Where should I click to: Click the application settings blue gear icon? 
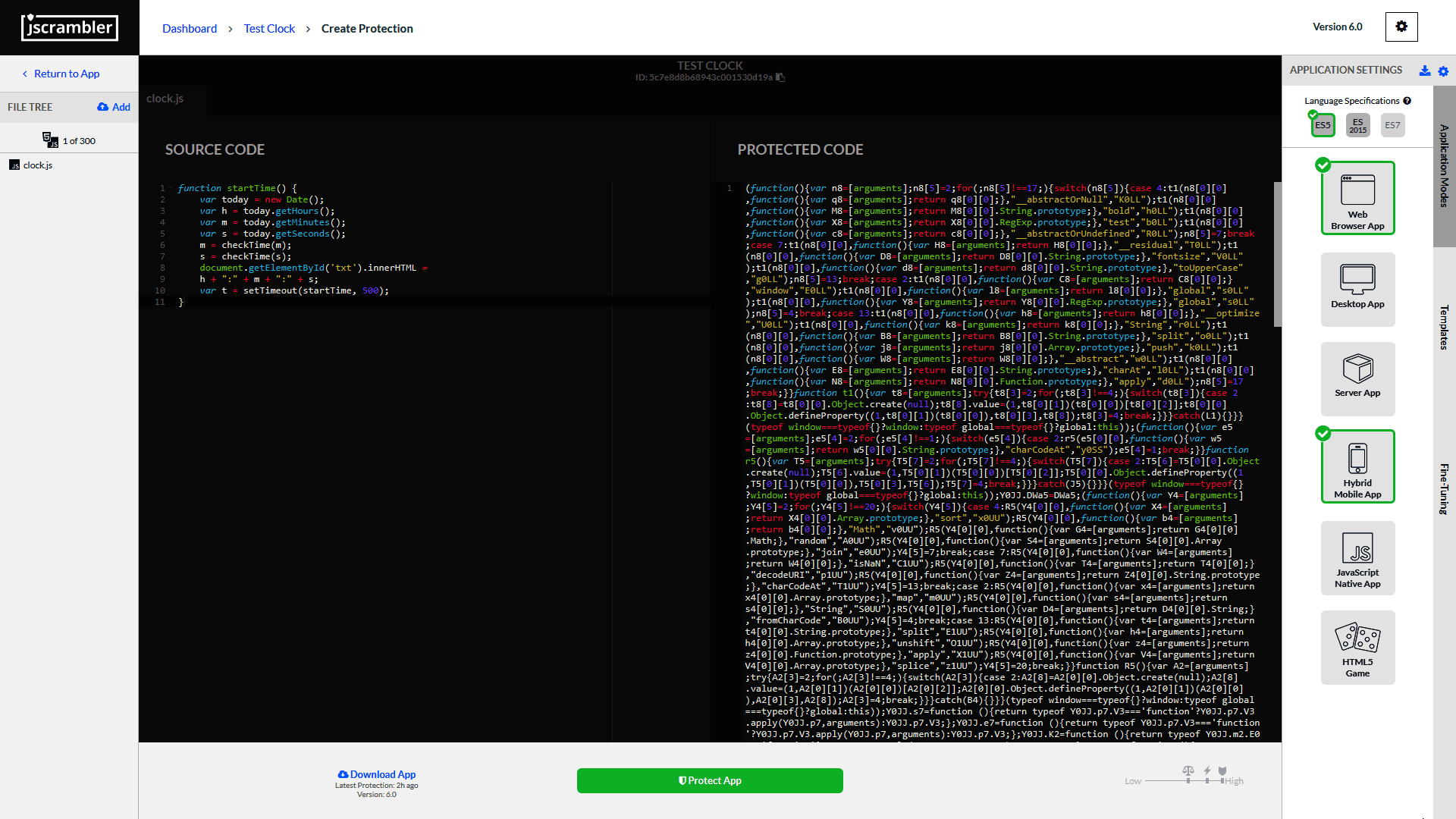point(1443,71)
